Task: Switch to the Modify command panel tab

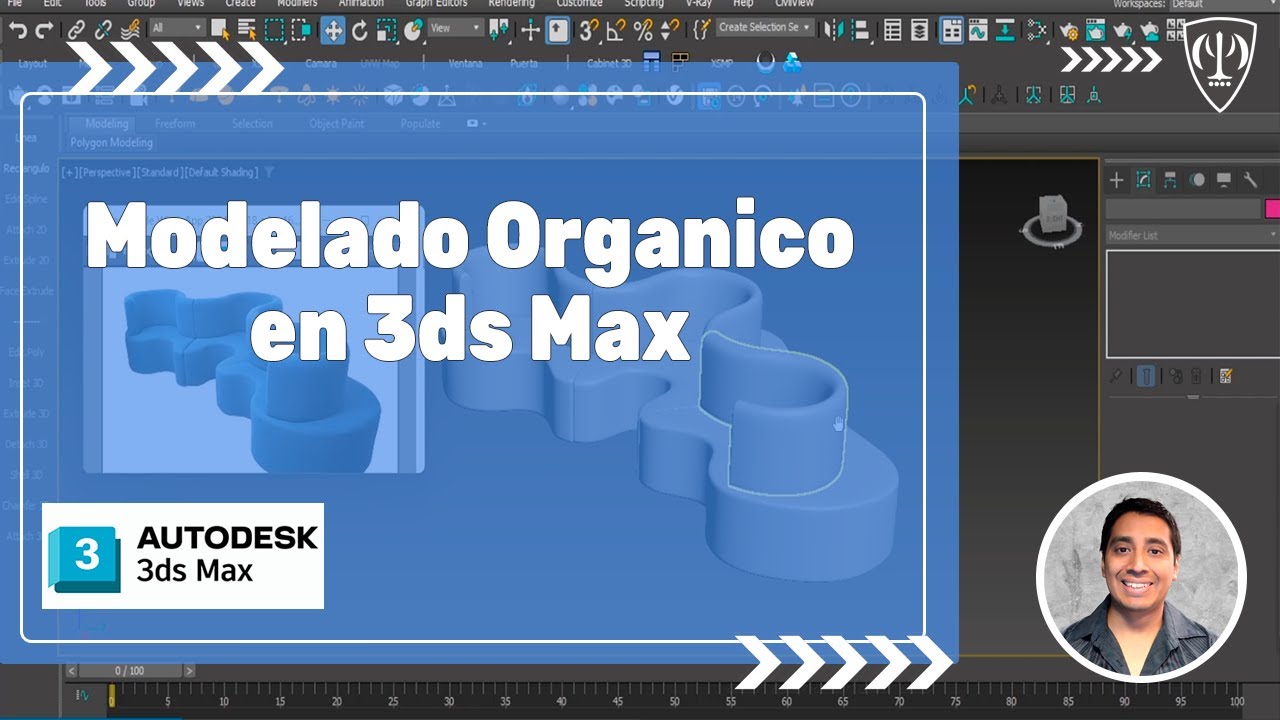Action: point(1144,180)
